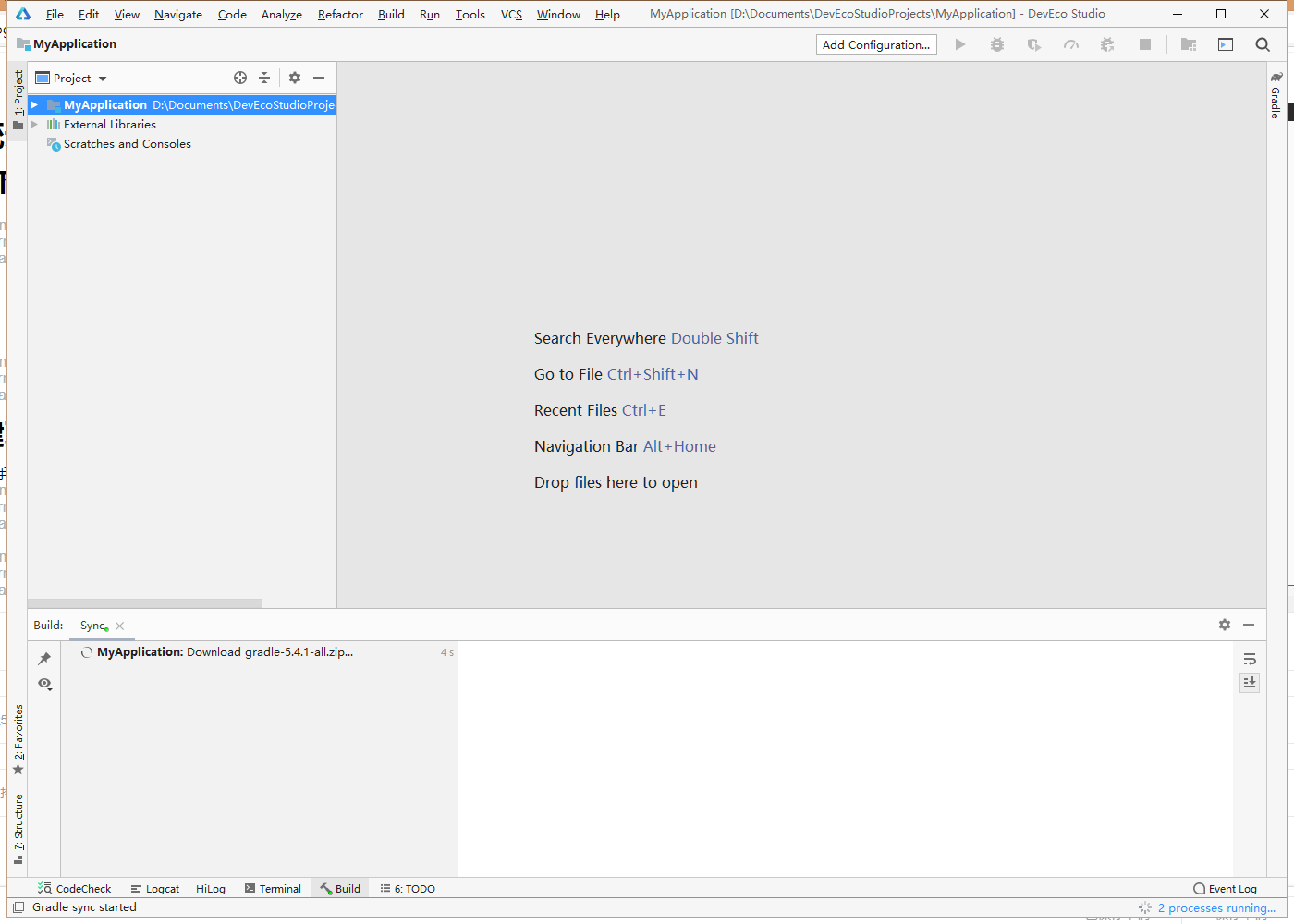Open the Edit menu
The width and height of the screenshot is (1294, 924).
pyautogui.click(x=89, y=14)
